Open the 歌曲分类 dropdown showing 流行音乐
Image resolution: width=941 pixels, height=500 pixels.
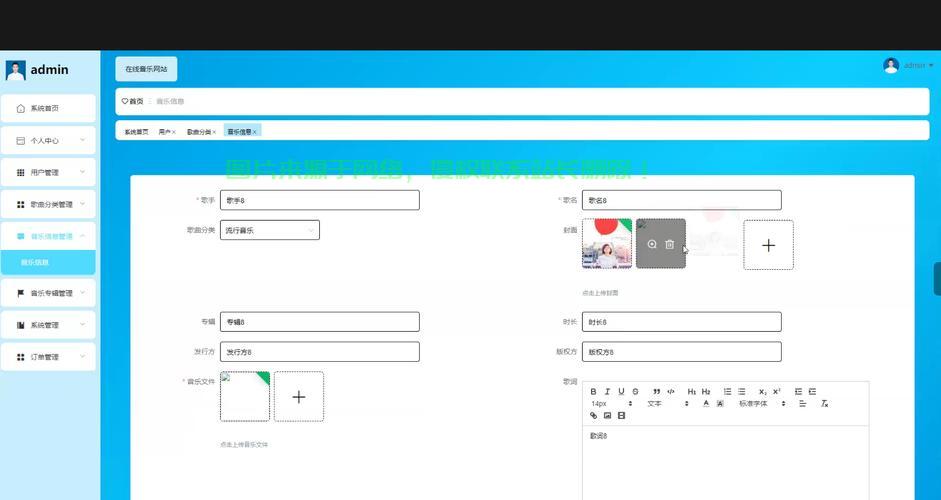pyautogui.click(x=269, y=230)
